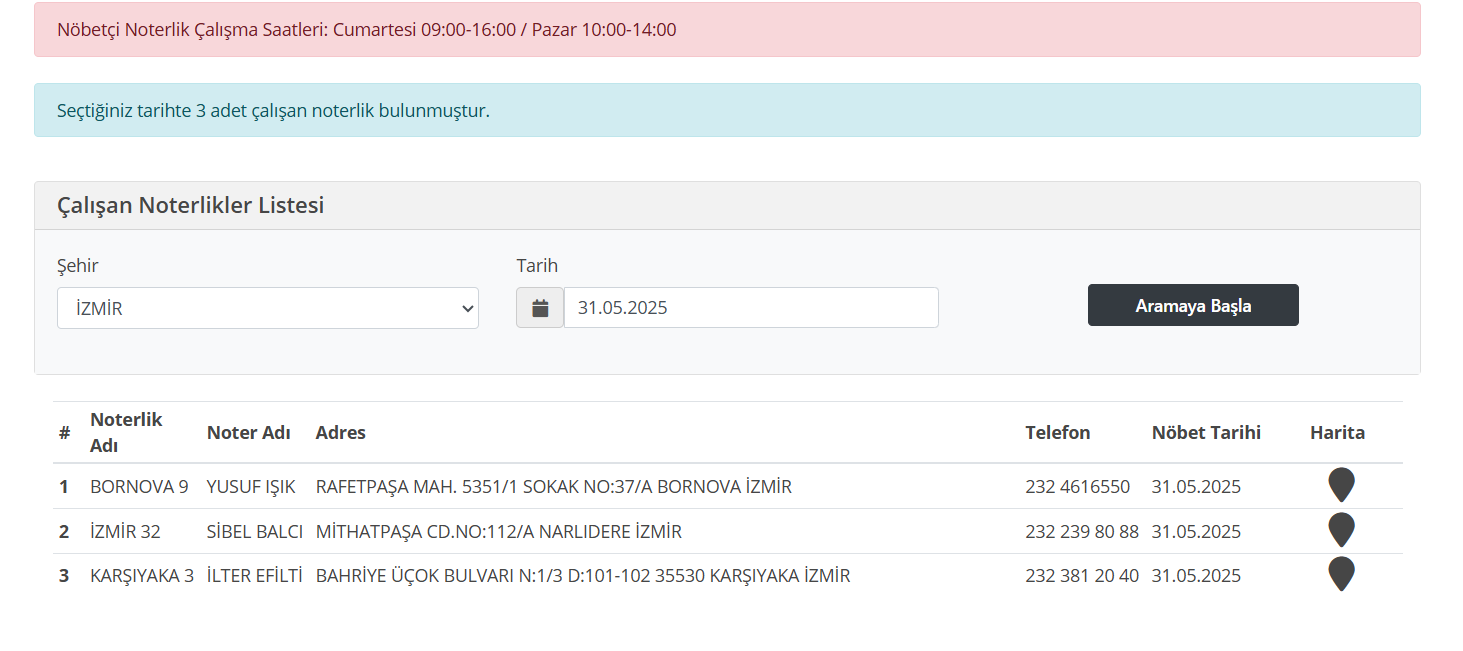Click the Noter Adı column header
1463x651 pixels.
point(248,433)
